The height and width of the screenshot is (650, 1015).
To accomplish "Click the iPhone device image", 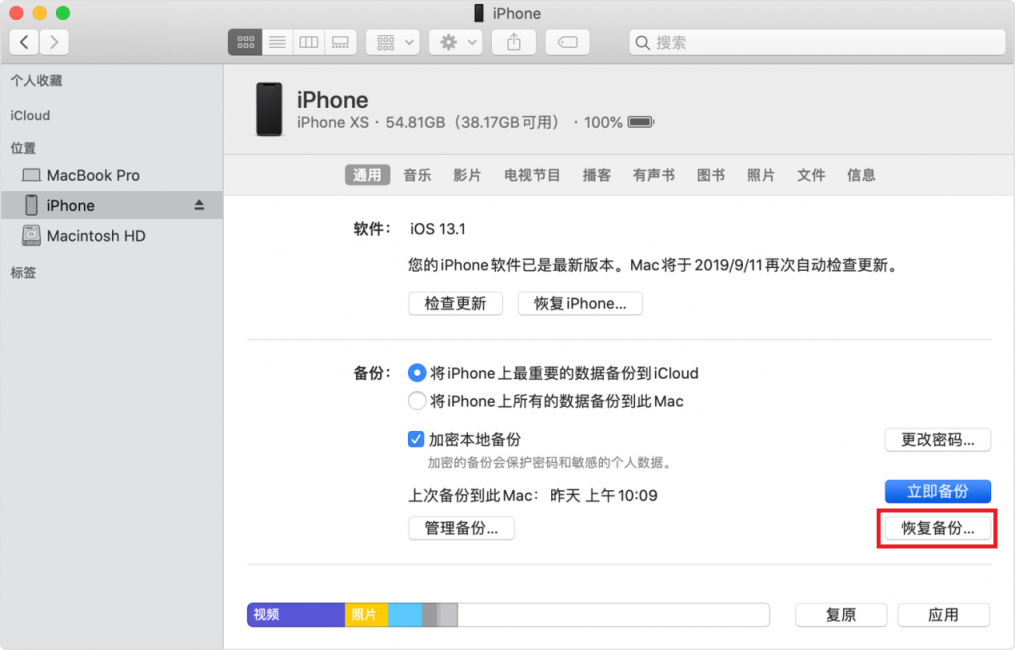I will (x=269, y=109).
